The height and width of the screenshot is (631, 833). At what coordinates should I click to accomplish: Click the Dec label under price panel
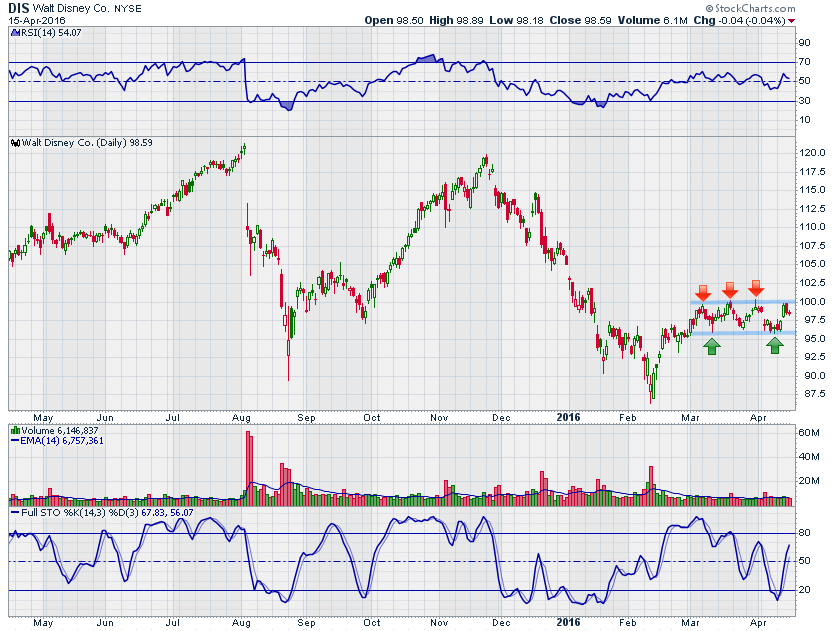coord(501,418)
